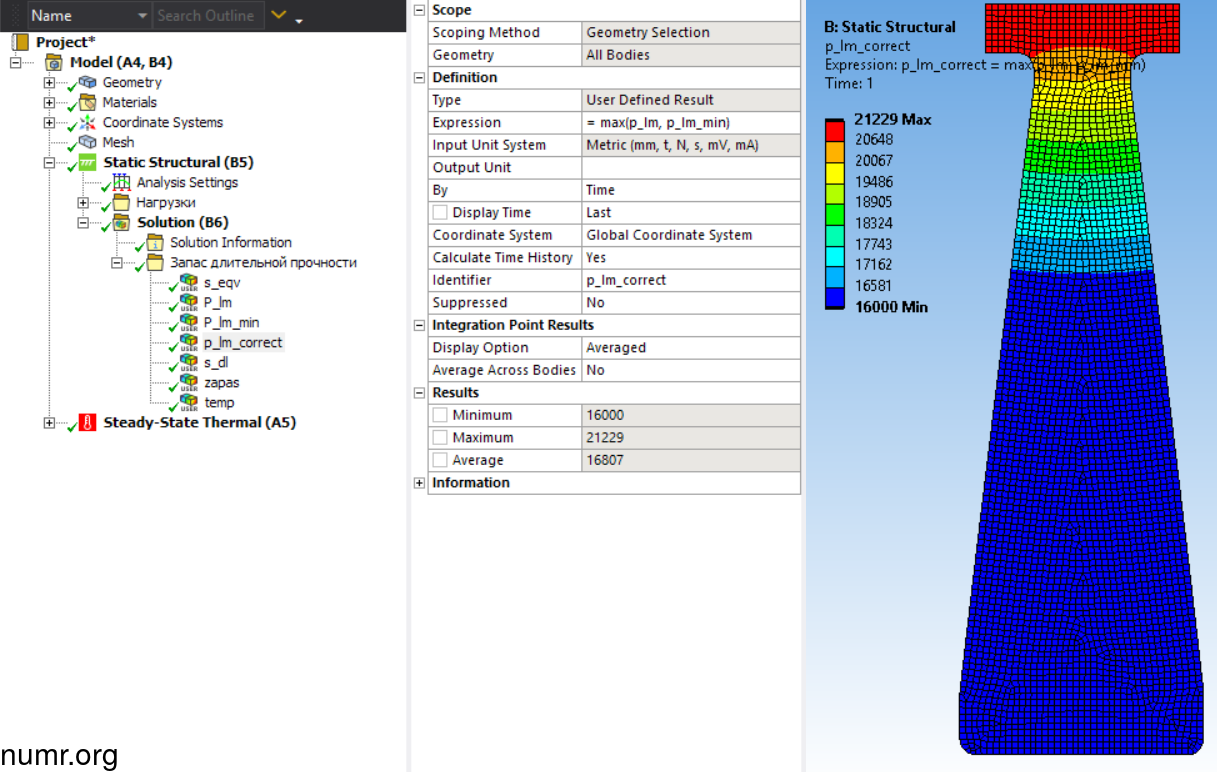
Task: Toggle the Display Time checkbox
Action: coord(440,213)
